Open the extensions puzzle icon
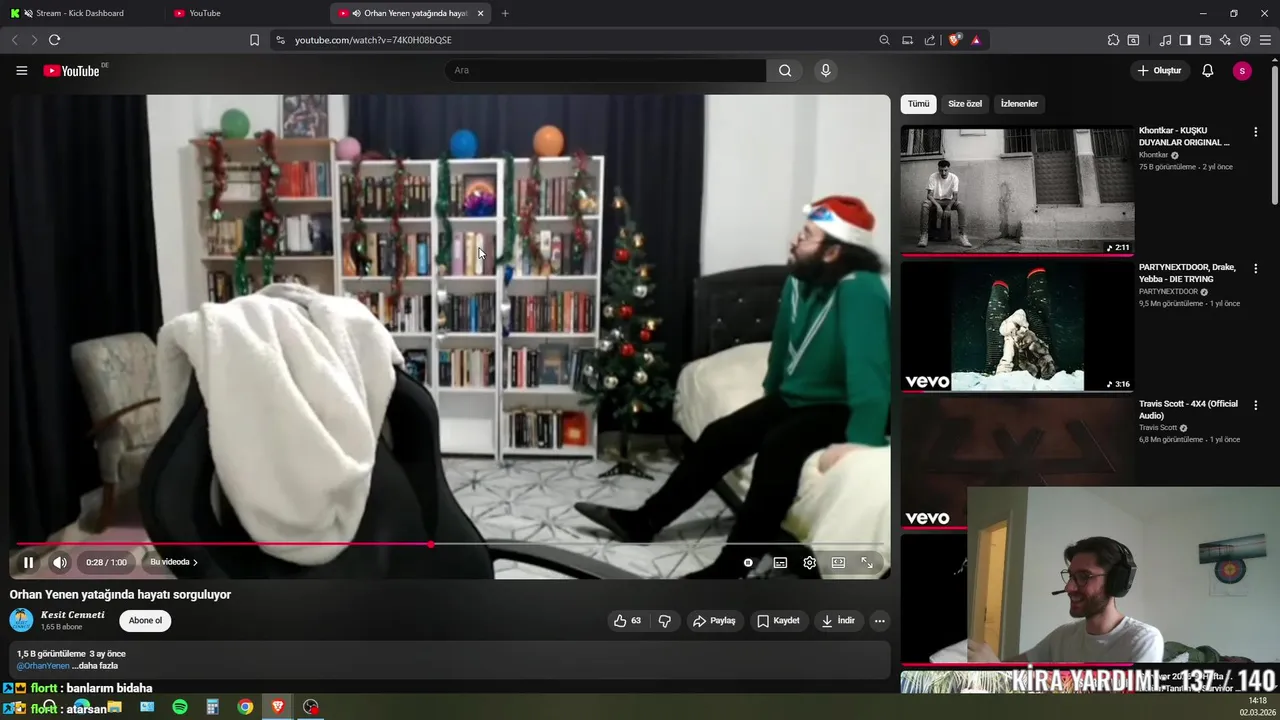 tap(1113, 40)
